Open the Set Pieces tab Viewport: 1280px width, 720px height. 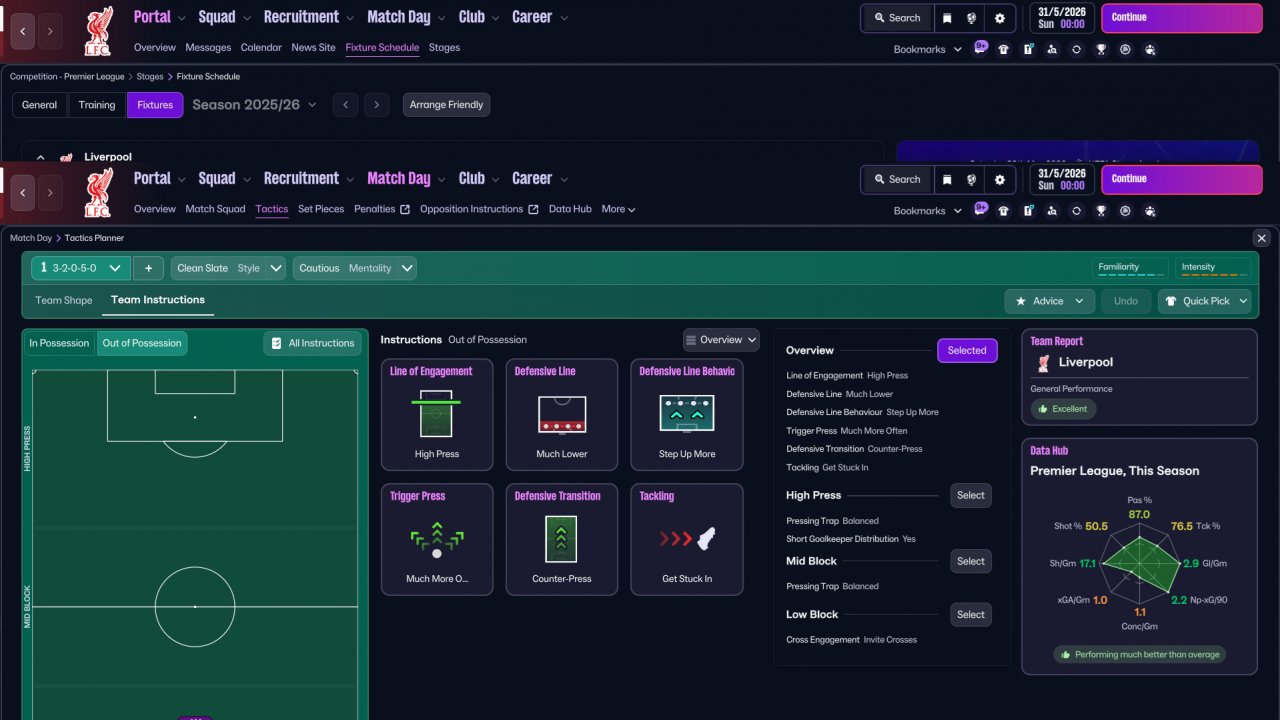[321, 209]
